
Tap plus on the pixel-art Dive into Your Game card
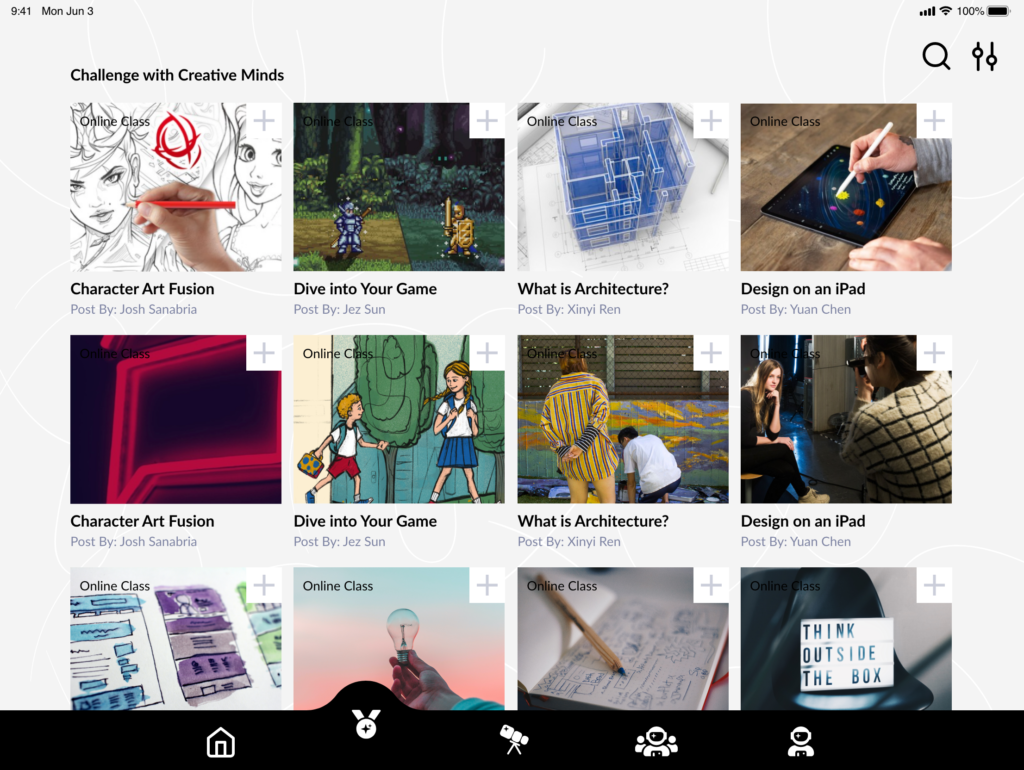487,121
